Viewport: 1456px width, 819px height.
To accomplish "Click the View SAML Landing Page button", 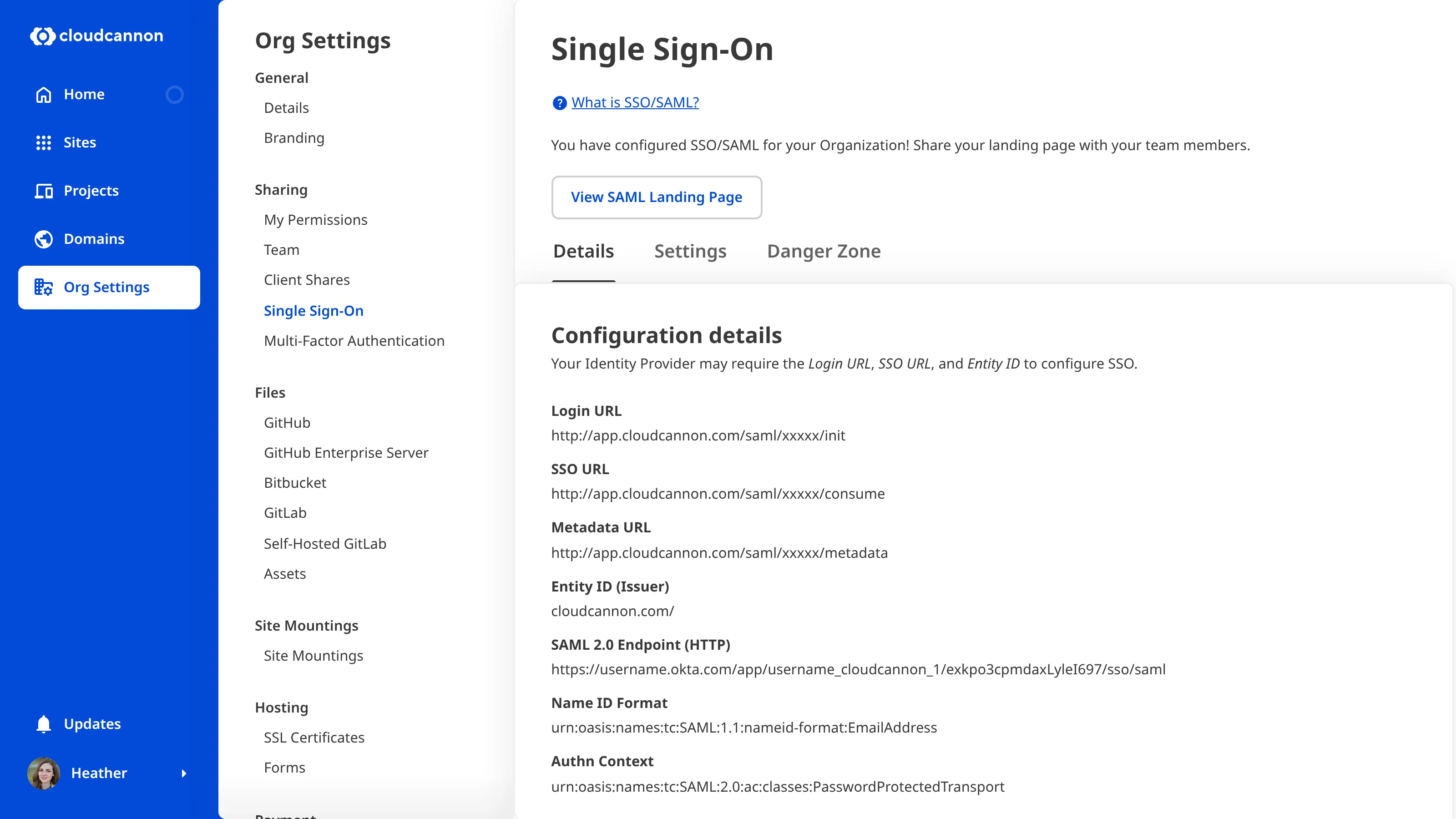I will 656,197.
